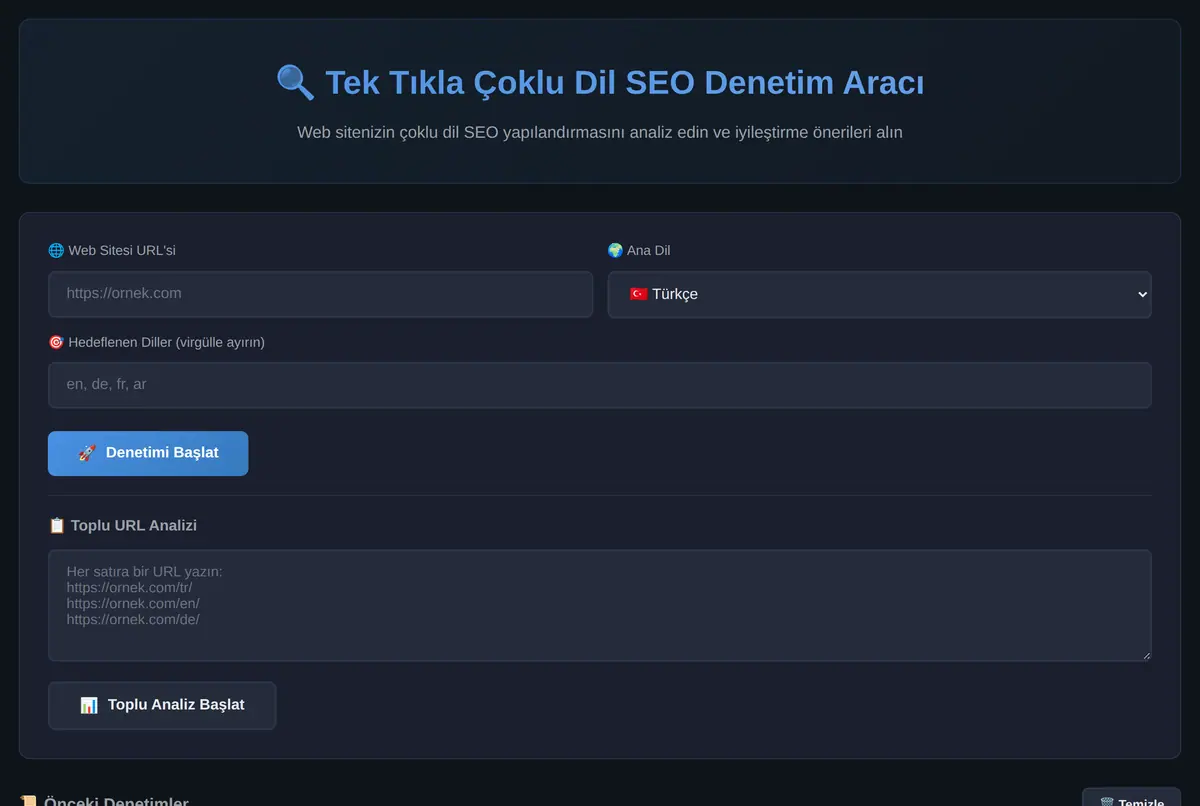
Task: Click the rocket icon in Denetimi Başlat
Action: point(87,453)
